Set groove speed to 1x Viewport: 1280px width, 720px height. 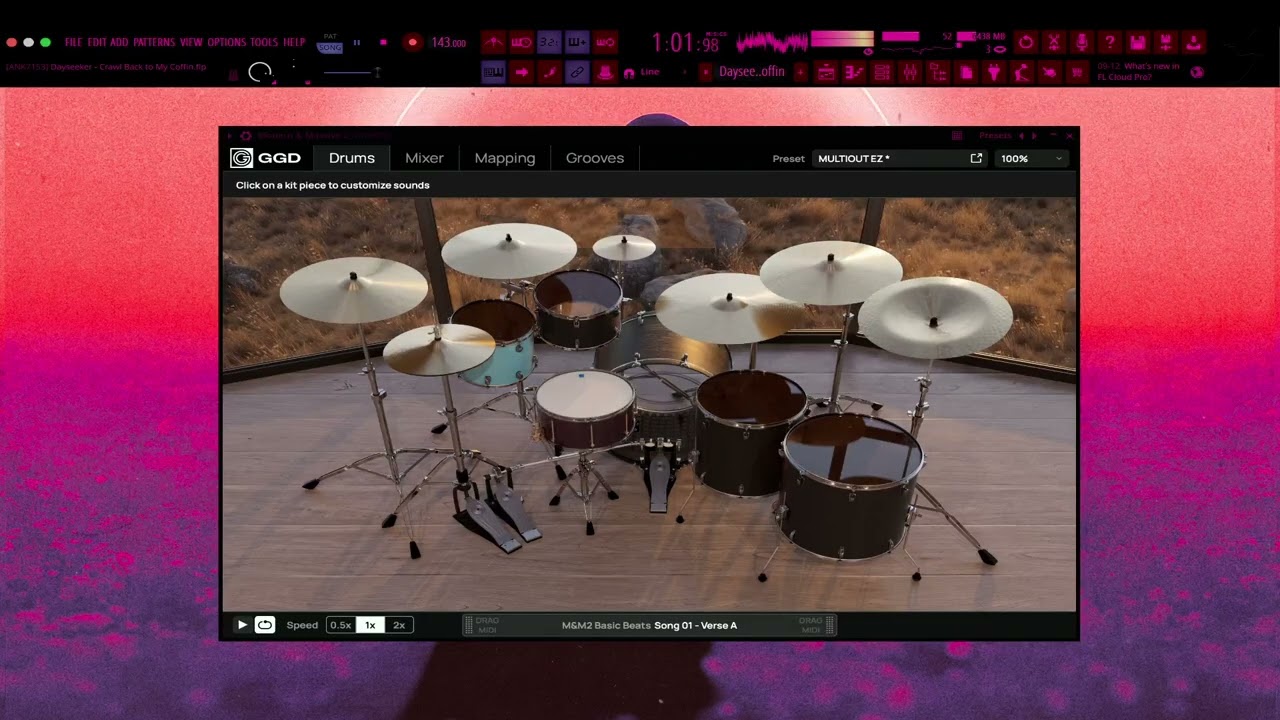(x=370, y=625)
